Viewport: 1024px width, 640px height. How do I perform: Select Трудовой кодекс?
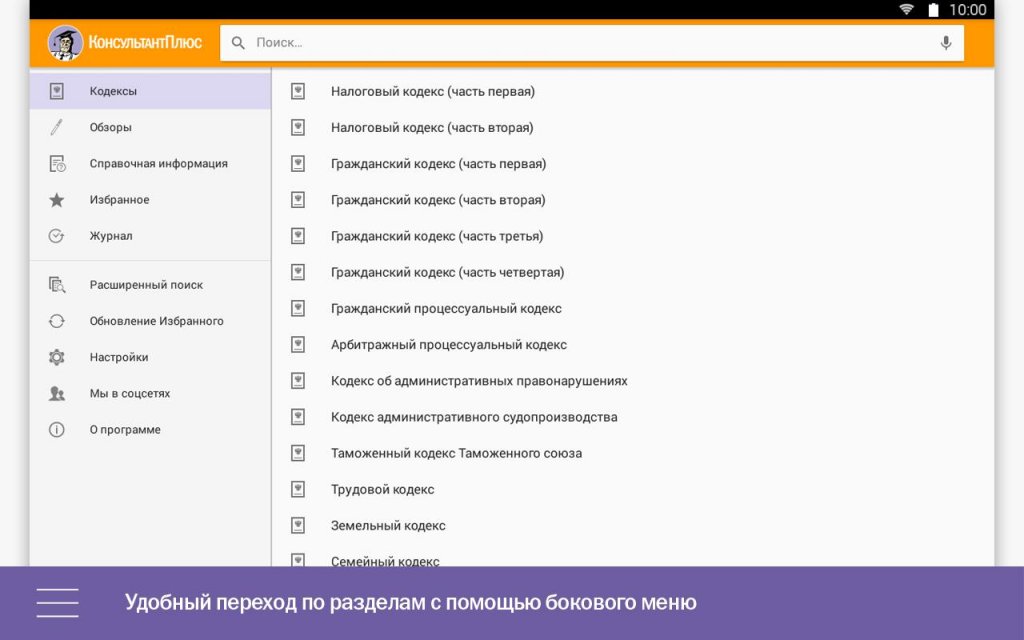(x=633, y=489)
